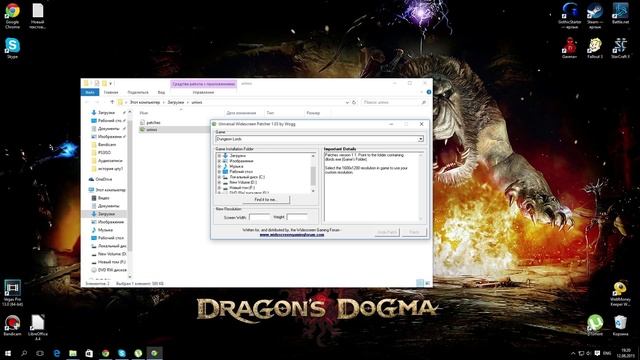Click the Find it for me button
This screenshot has width=640, height=360.
click(x=266, y=200)
